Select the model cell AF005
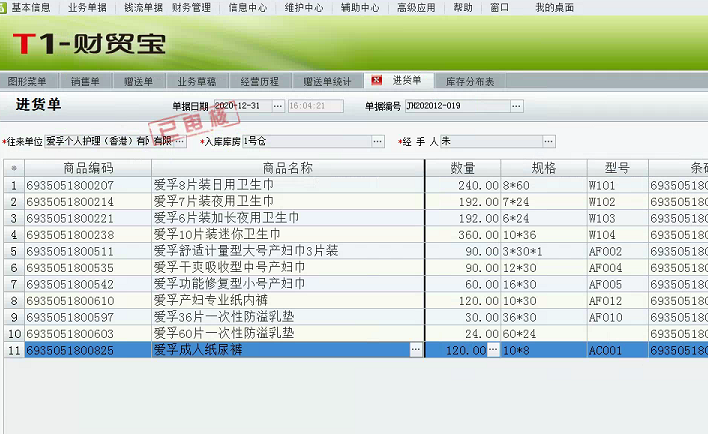Viewport: 708px width, 434px height. (x=617, y=284)
